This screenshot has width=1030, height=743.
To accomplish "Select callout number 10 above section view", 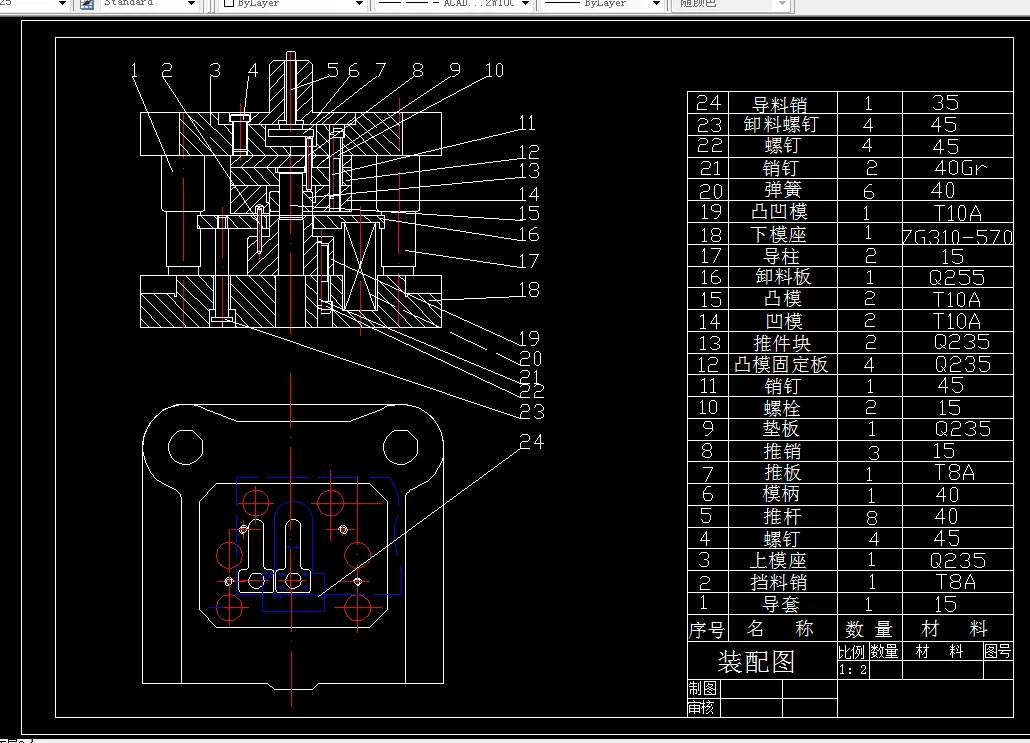I will [494, 70].
